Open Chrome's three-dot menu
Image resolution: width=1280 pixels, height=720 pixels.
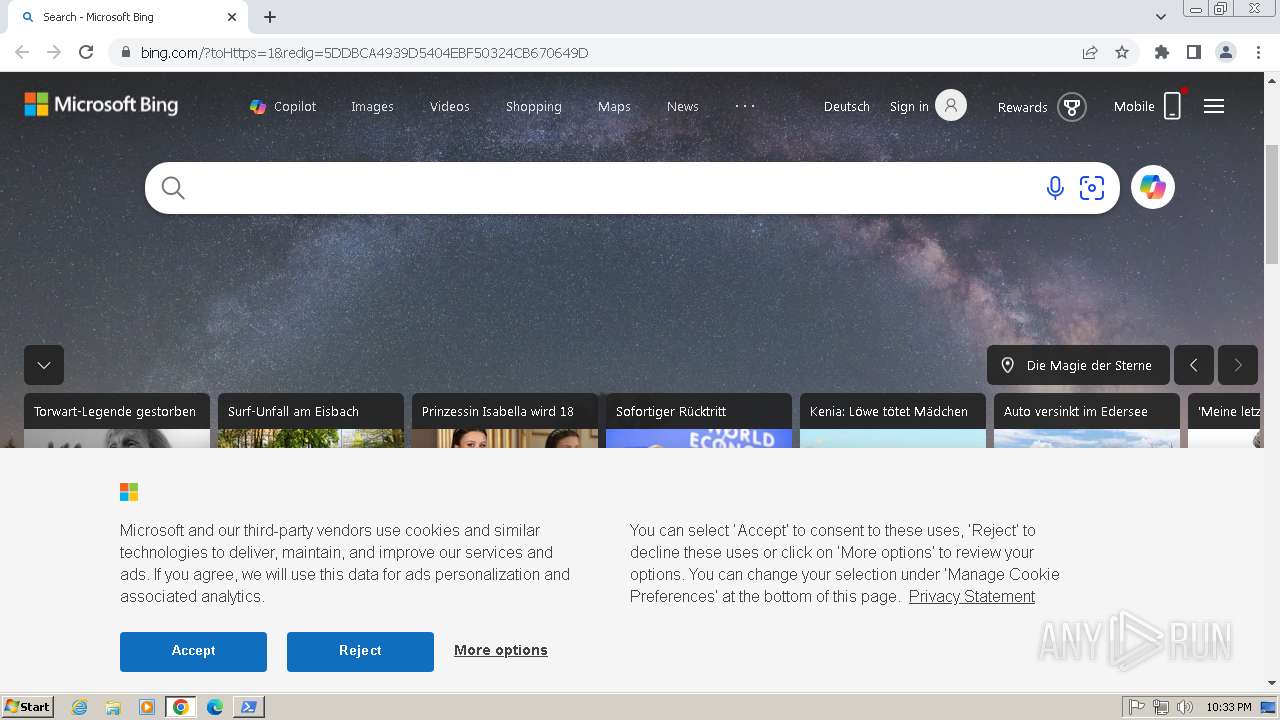(x=1258, y=52)
